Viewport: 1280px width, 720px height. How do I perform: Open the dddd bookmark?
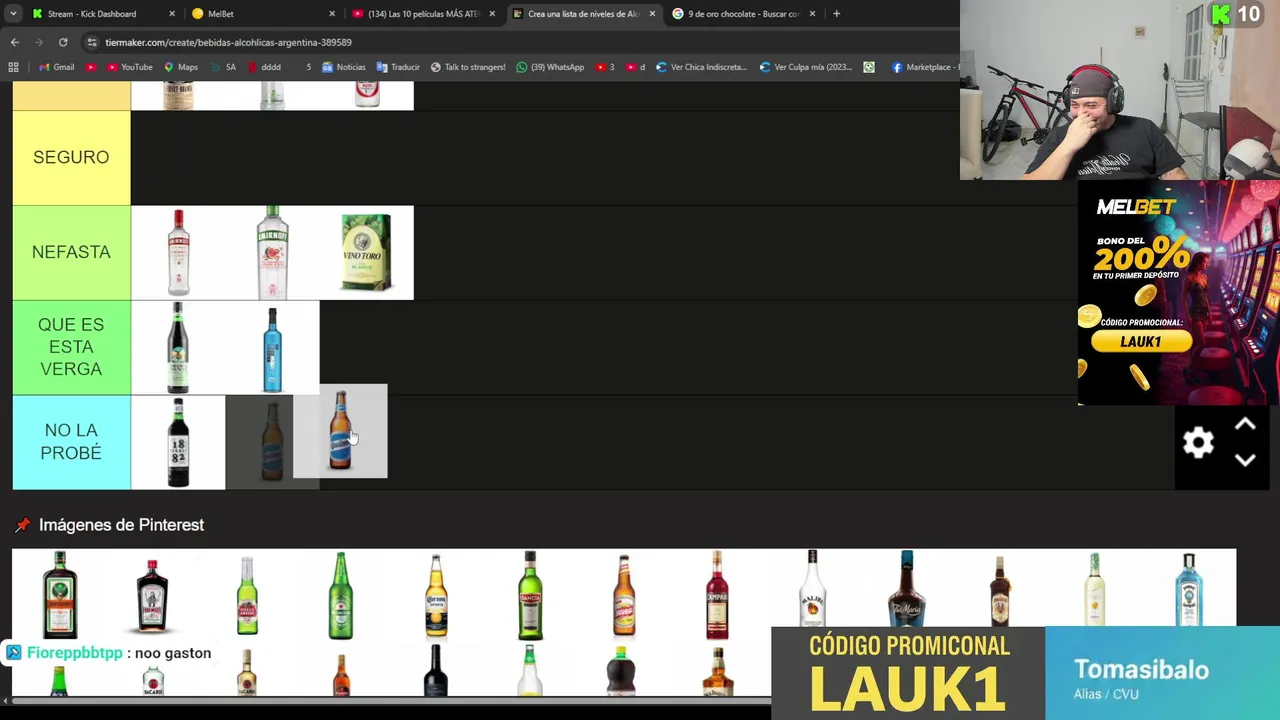pos(263,67)
